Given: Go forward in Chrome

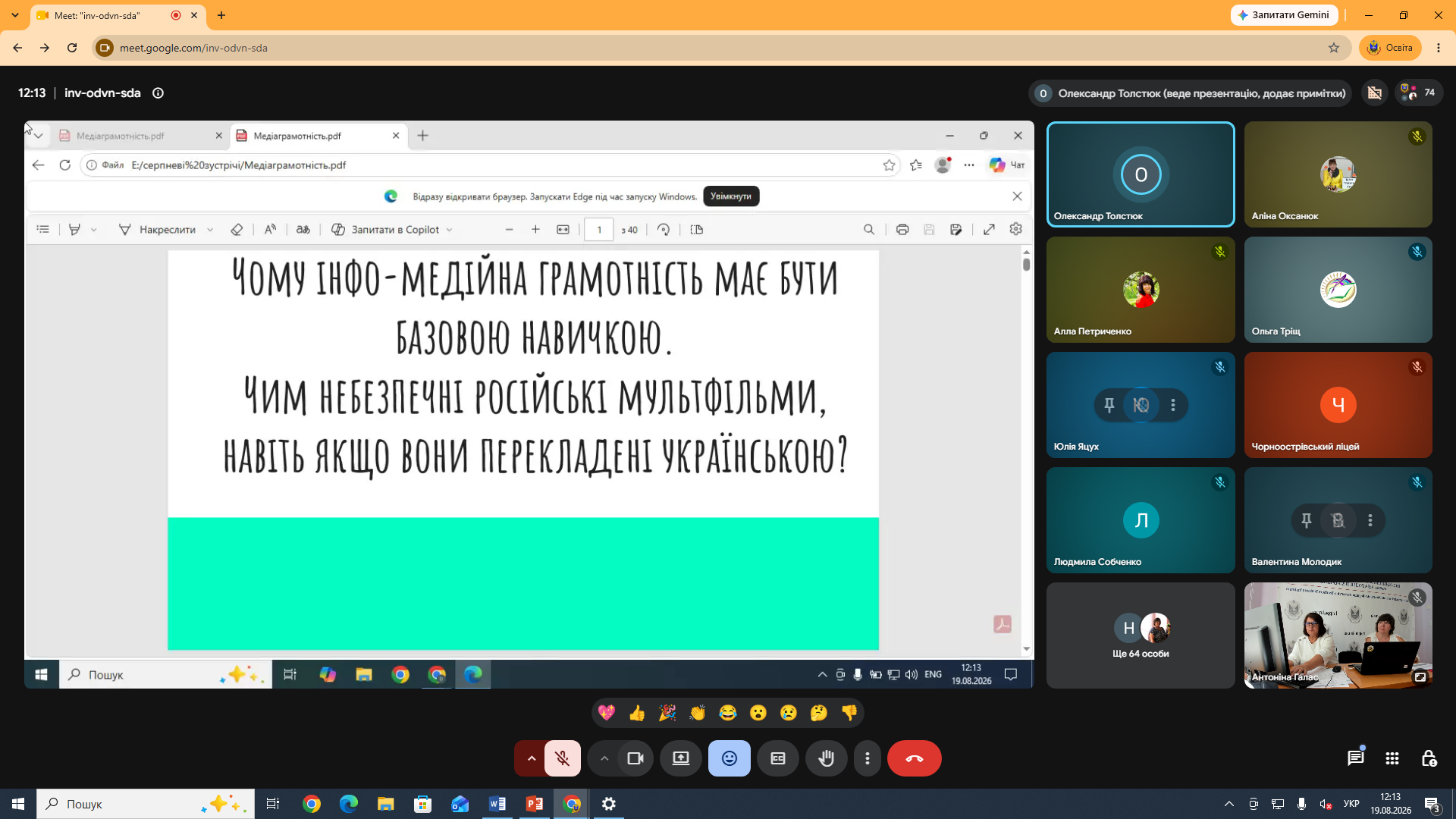Looking at the screenshot, I should tap(45, 48).
